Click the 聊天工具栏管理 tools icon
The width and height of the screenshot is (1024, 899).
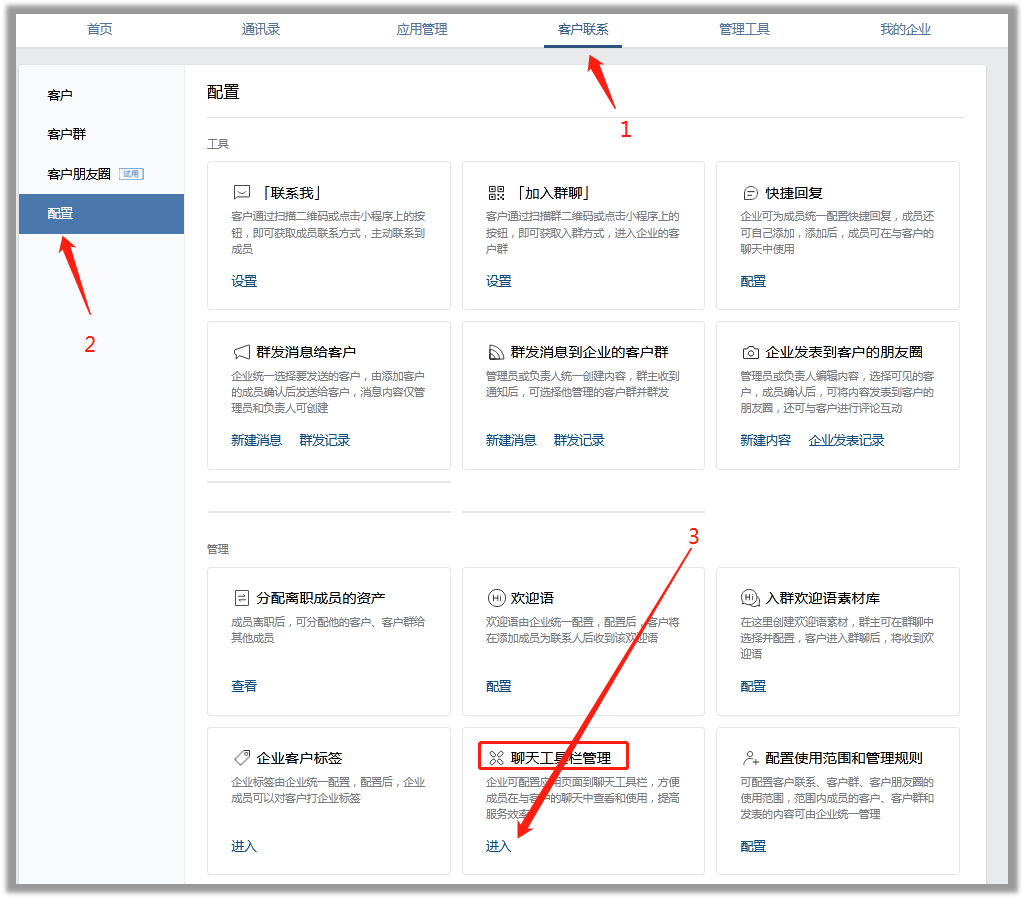point(496,758)
